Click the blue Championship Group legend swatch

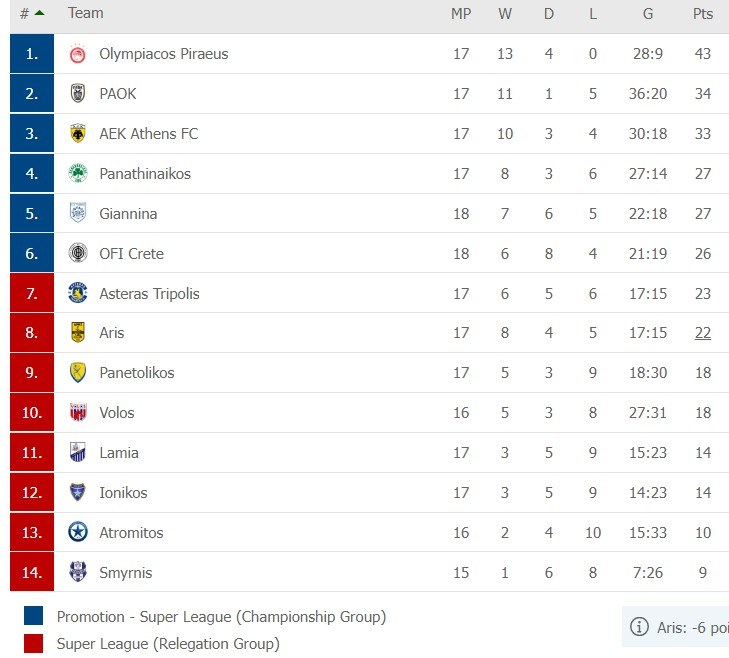point(33,616)
